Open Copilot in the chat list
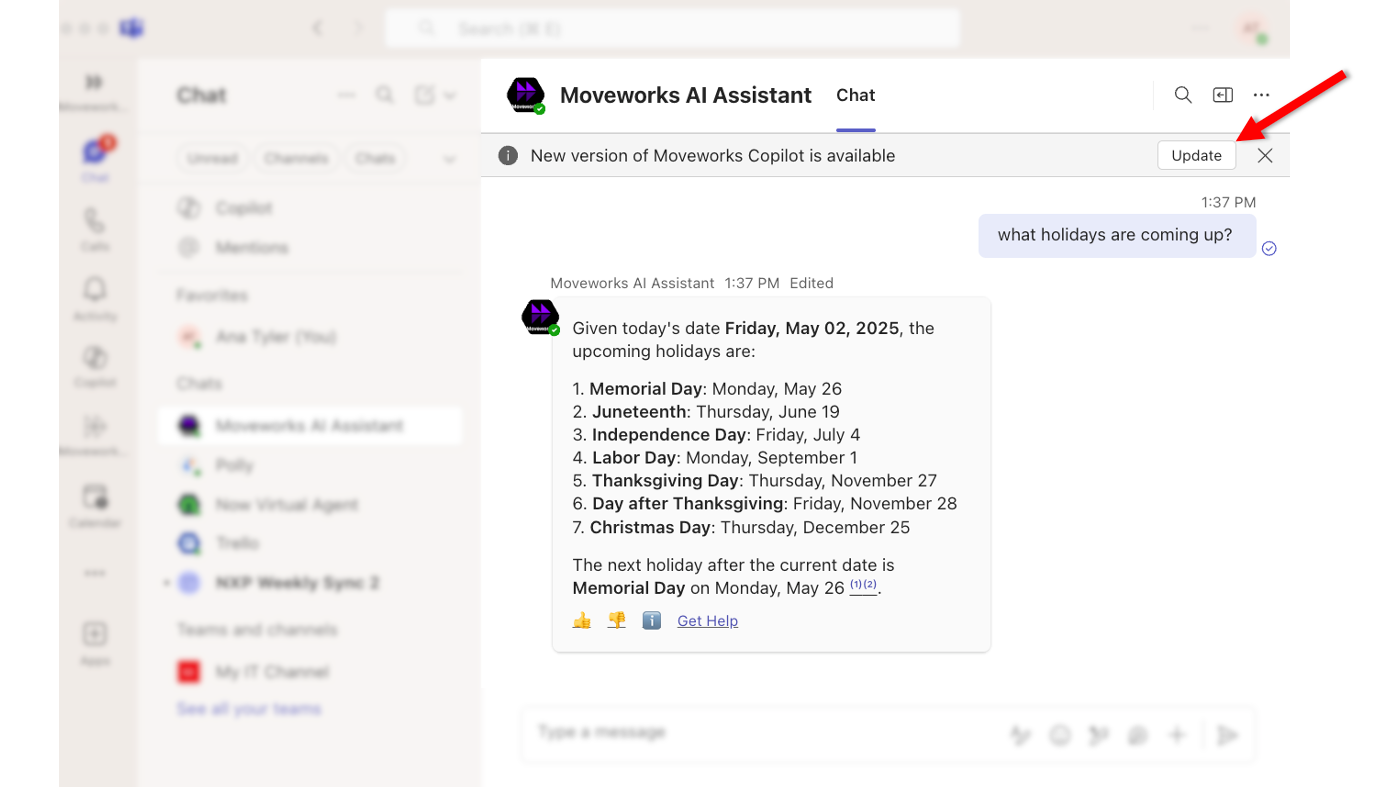The image size is (1374, 787). (310, 208)
